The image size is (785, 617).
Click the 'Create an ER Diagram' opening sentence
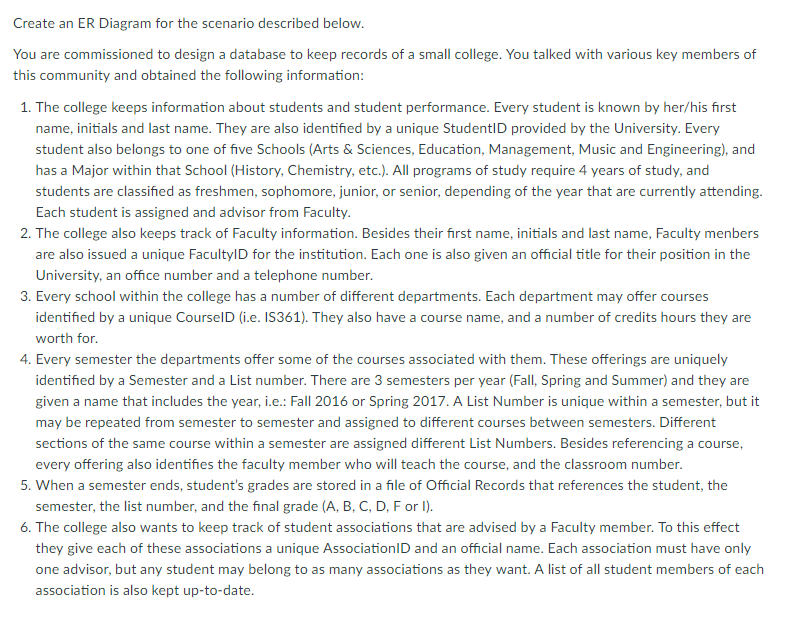click(188, 24)
